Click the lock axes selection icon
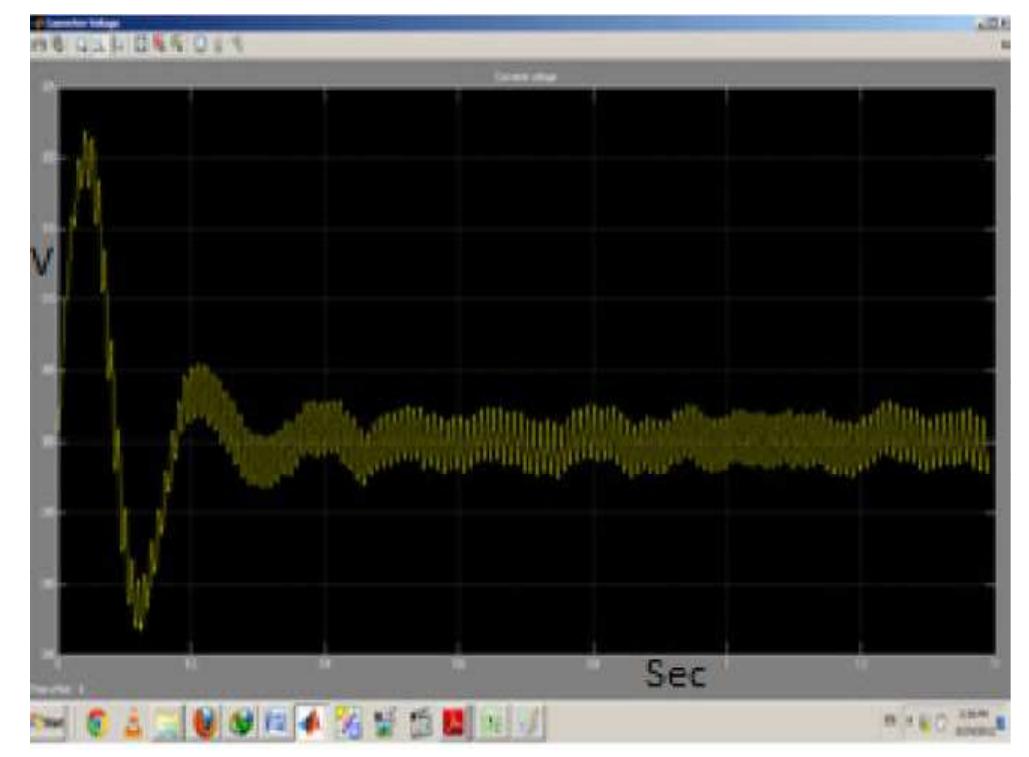 point(219,44)
